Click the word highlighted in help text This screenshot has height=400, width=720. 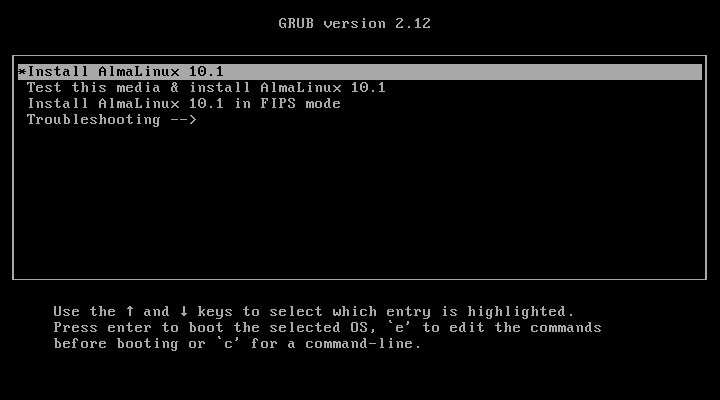[x=517, y=311]
